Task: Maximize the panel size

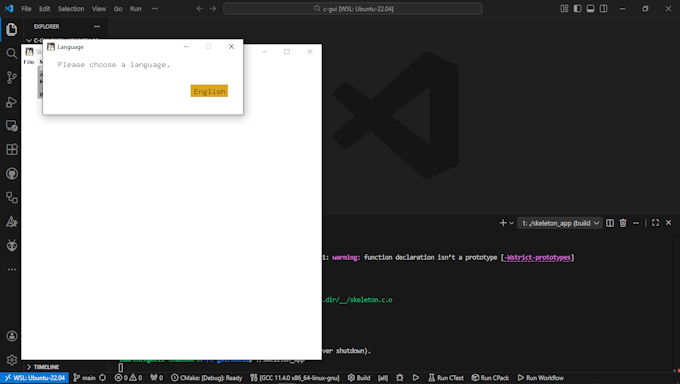Action: click(655, 223)
